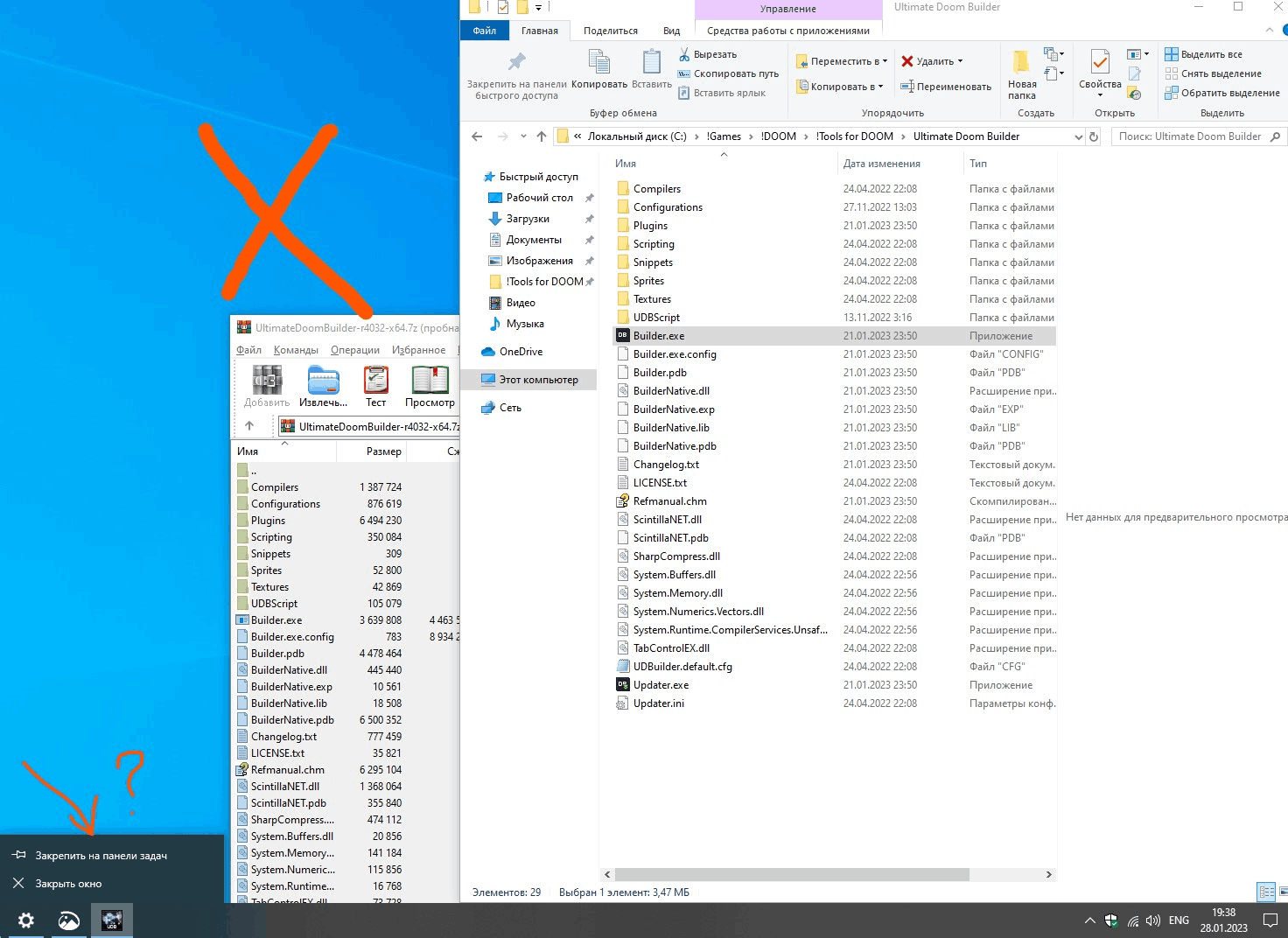Open the dropdown beside the open icon
This screenshot has height=938, width=1288.
click(1138, 54)
